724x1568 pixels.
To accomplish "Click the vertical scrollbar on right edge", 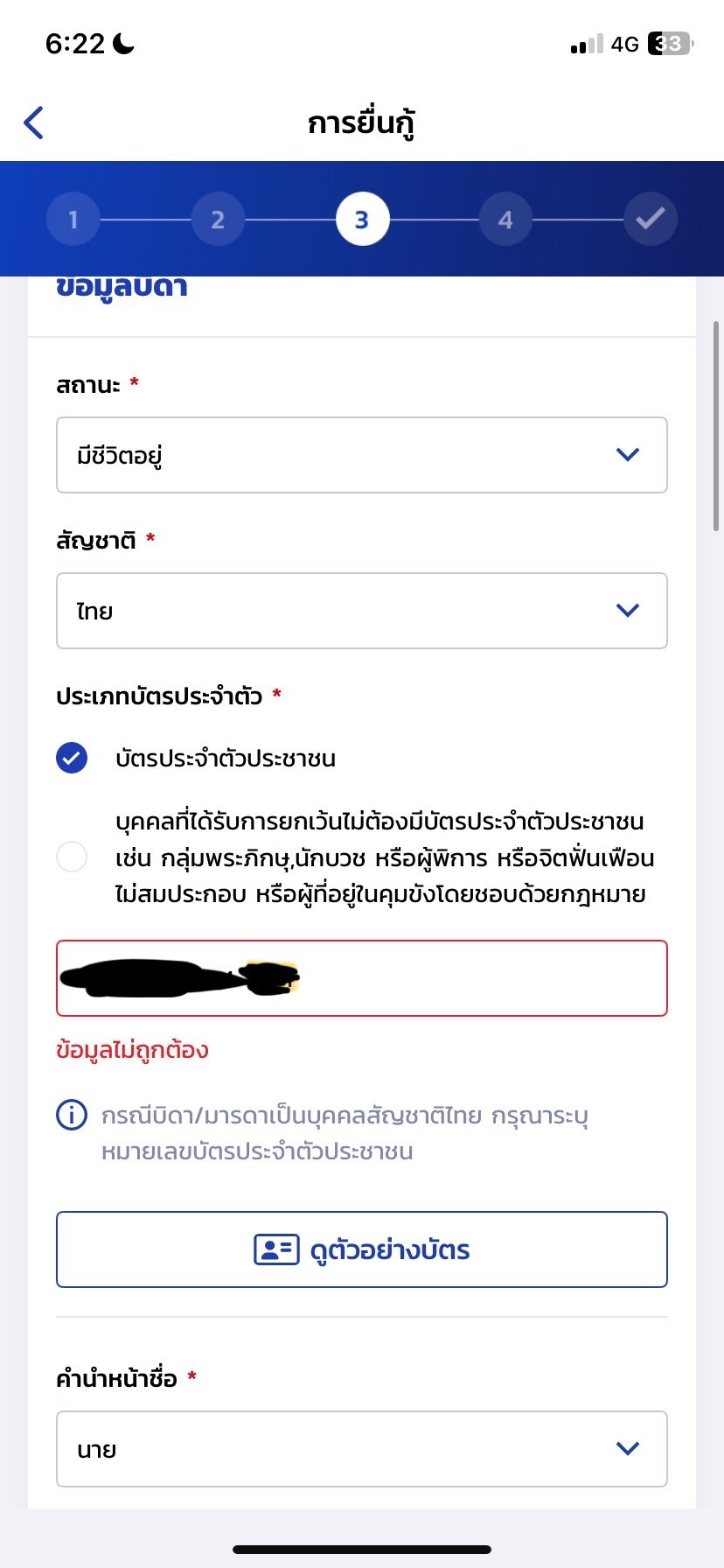I will tap(716, 426).
